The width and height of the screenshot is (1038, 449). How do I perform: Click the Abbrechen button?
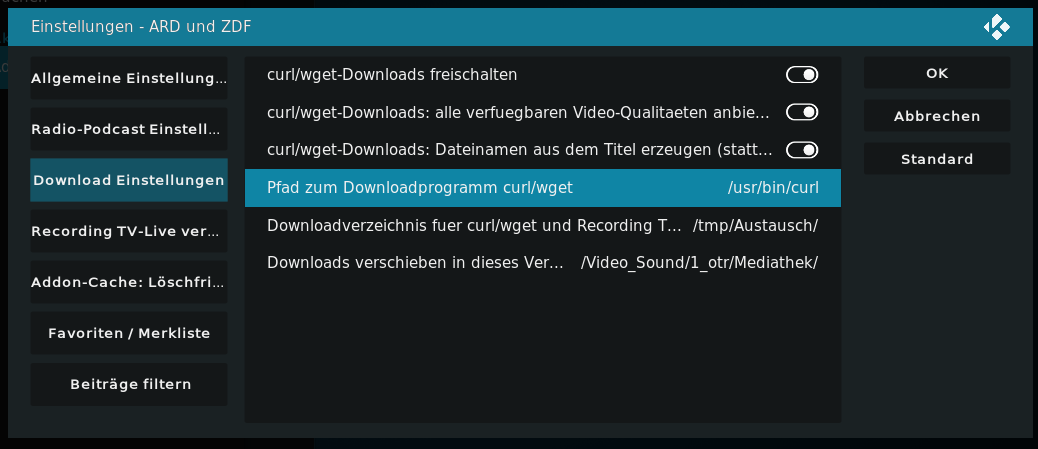point(937,116)
